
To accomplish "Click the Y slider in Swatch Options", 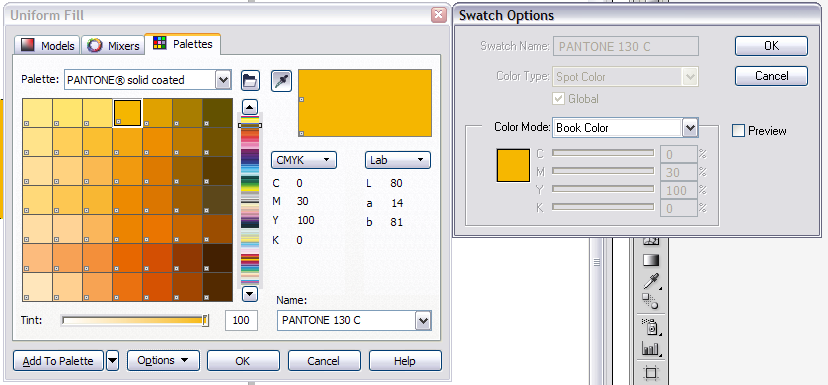I will (x=603, y=189).
